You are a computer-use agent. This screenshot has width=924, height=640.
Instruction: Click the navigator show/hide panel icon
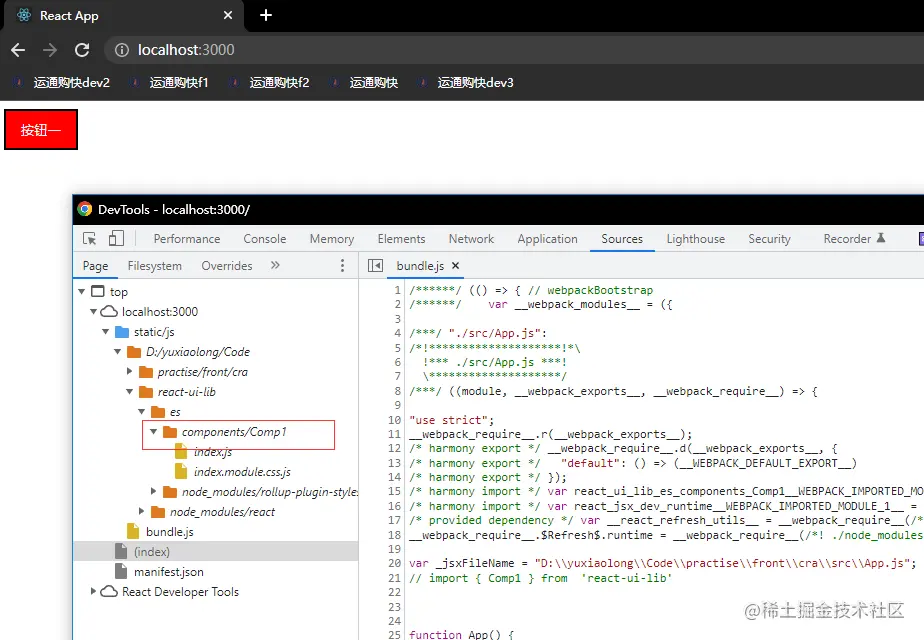(373, 266)
